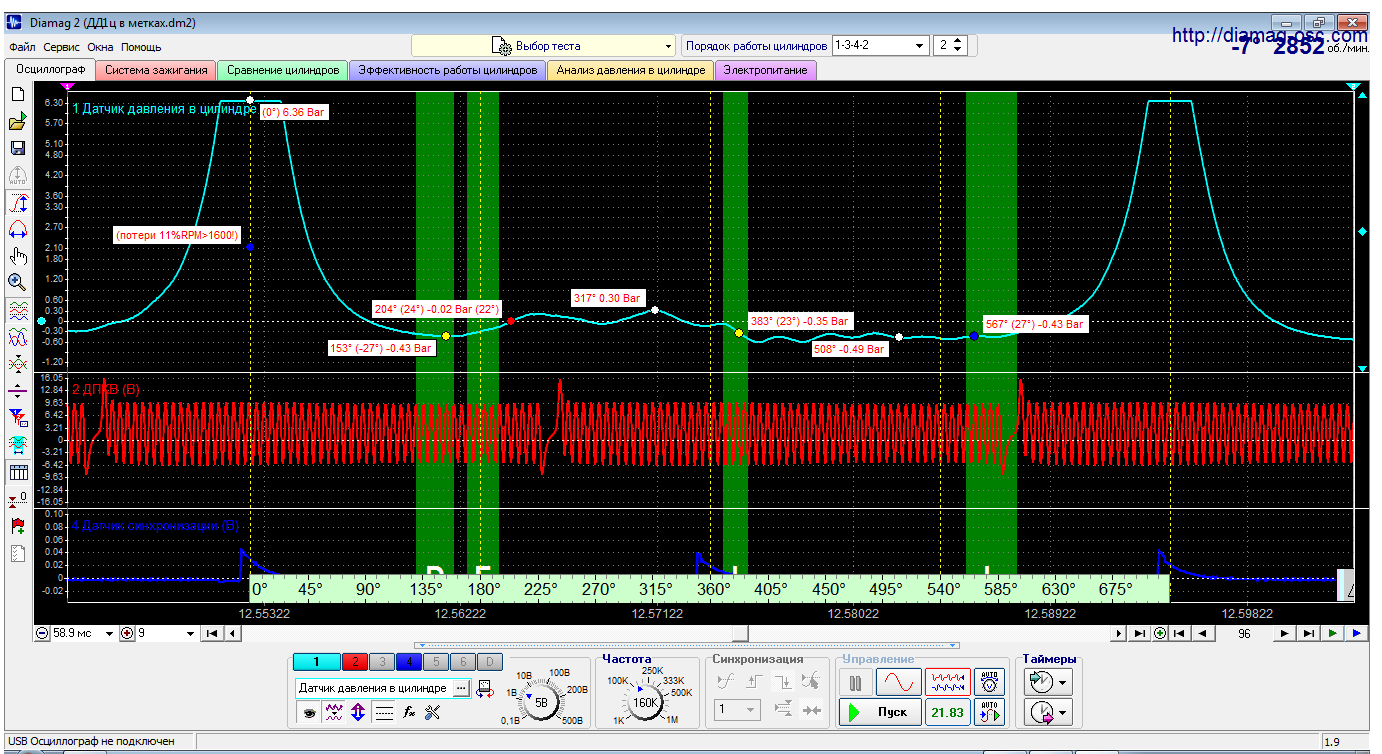Turn the 160K frequency knob
The image size is (1382, 754).
tap(646, 702)
